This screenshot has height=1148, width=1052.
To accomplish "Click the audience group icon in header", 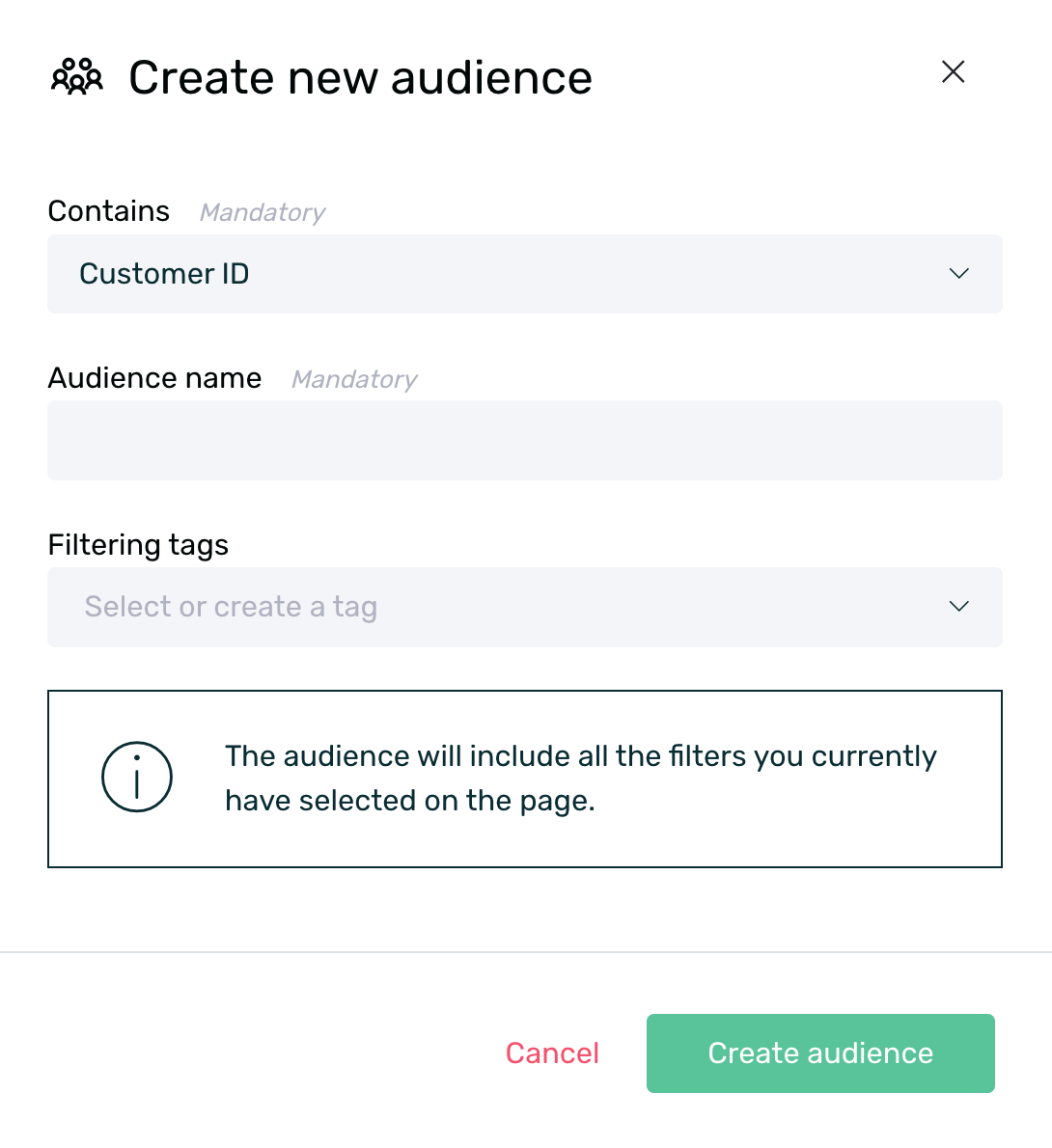I will (x=77, y=76).
